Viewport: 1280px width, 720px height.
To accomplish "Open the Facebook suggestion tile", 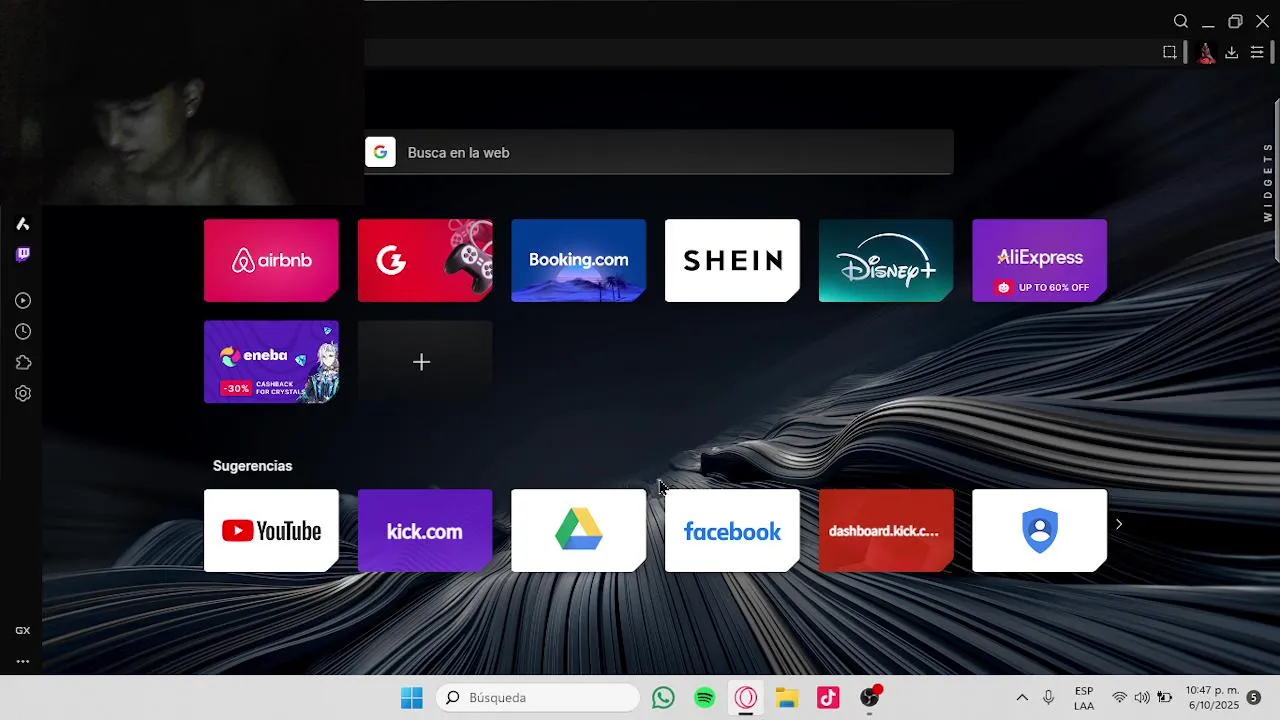I will [x=732, y=530].
